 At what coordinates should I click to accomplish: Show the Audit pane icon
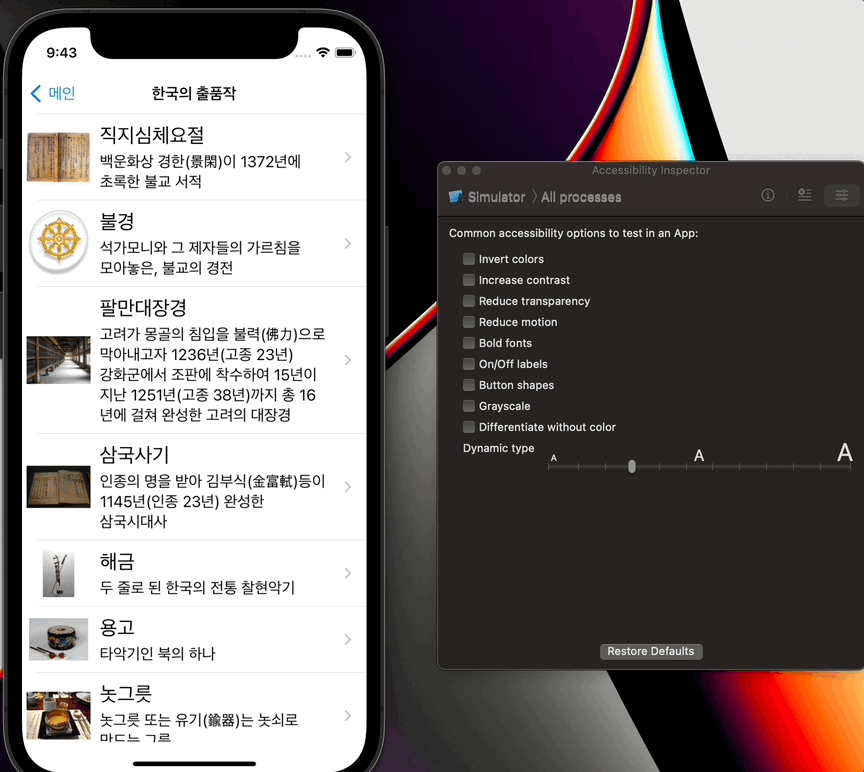coord(804,195)
